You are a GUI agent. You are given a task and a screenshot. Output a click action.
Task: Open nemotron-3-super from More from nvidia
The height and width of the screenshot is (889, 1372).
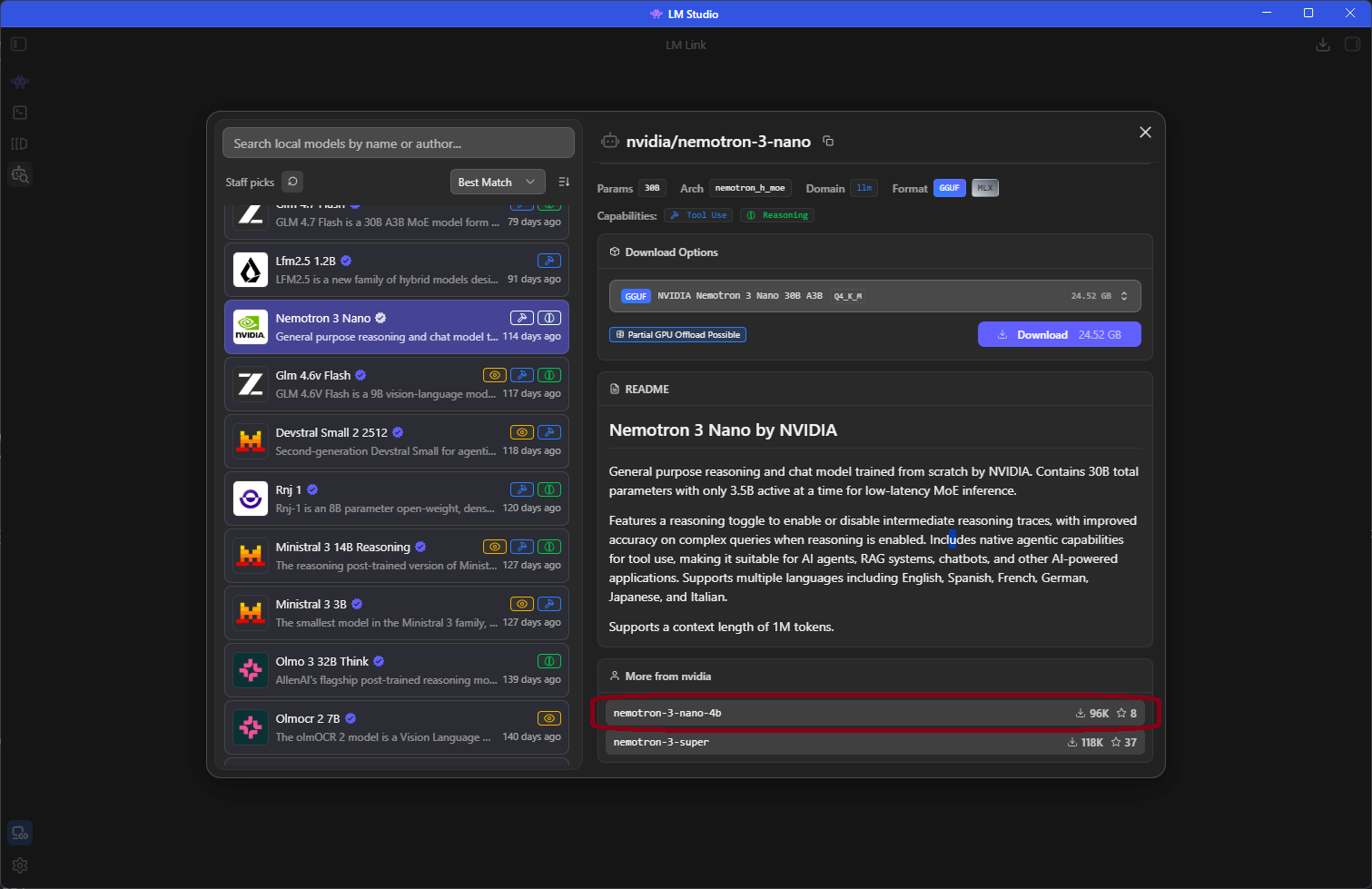click(x=875, y=742)
